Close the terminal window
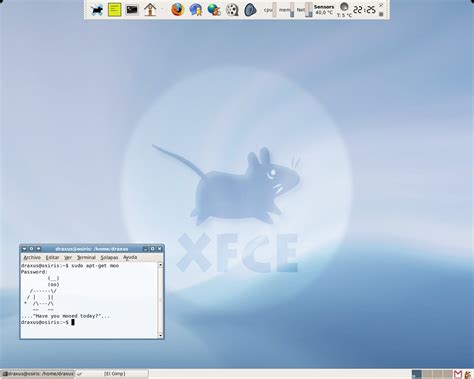474x379 pixels. 160,249
